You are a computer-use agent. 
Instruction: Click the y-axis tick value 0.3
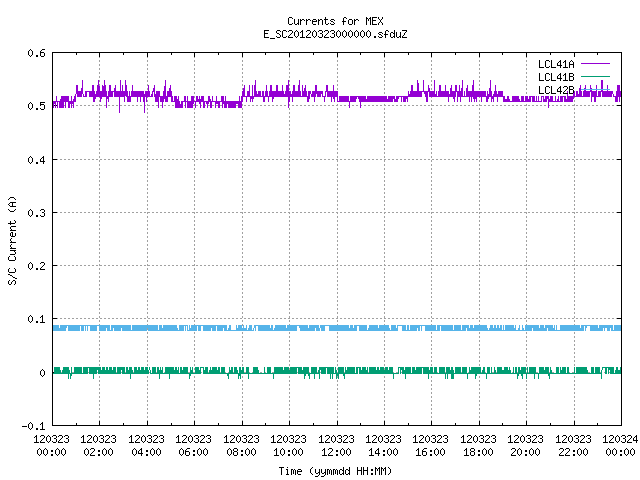[36, 213]
